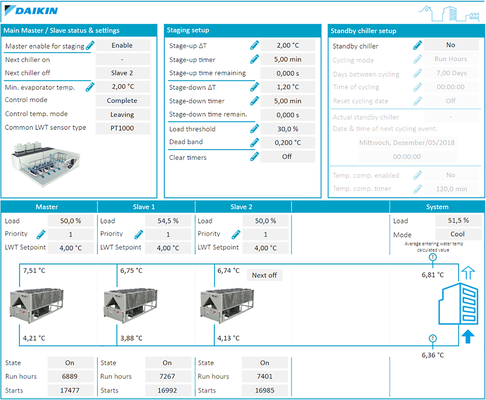Click the Next off label
This screenshot has width=486, height=400.
[x=264, y=275]
